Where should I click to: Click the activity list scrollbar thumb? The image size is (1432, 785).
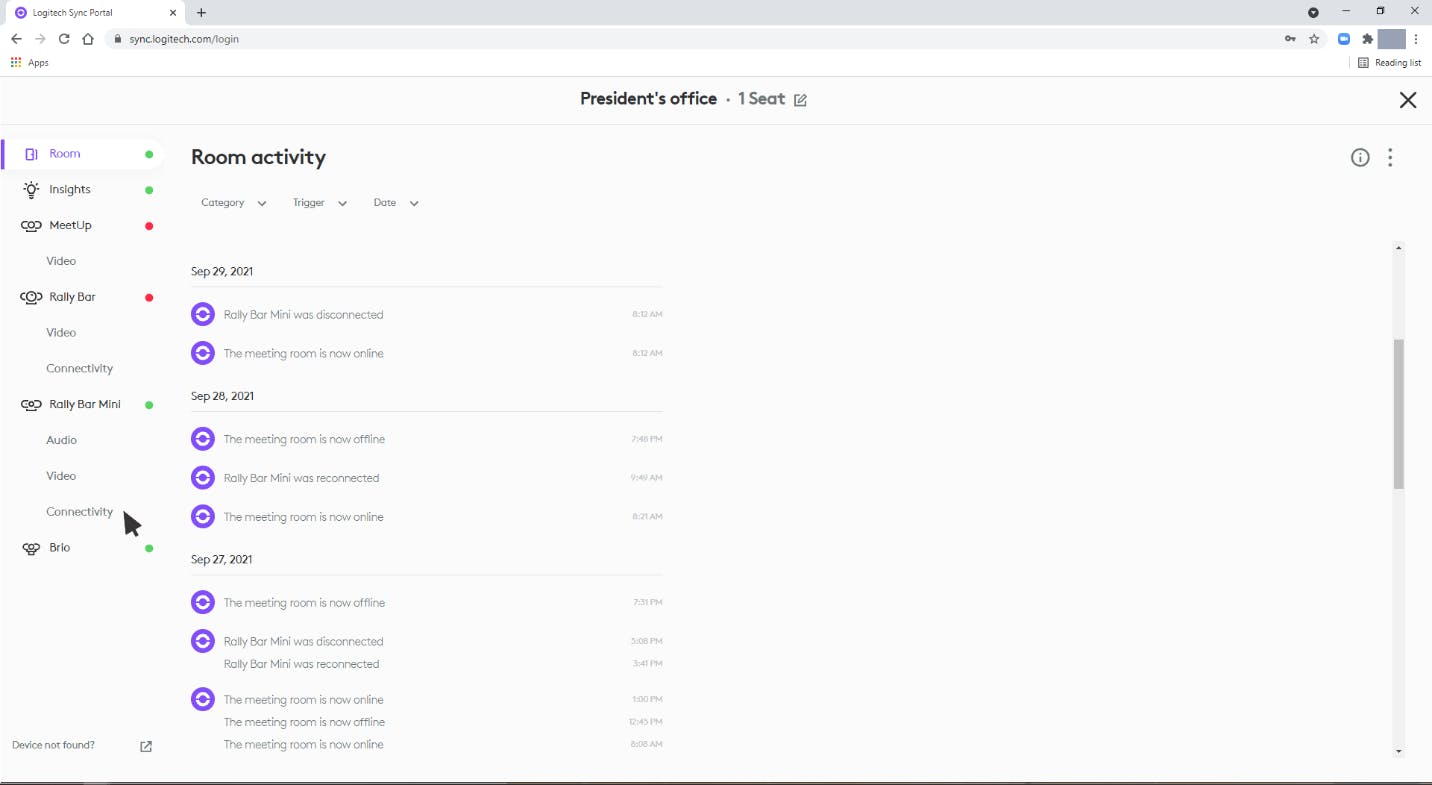pyautogui.click(x=1399, y=414)
